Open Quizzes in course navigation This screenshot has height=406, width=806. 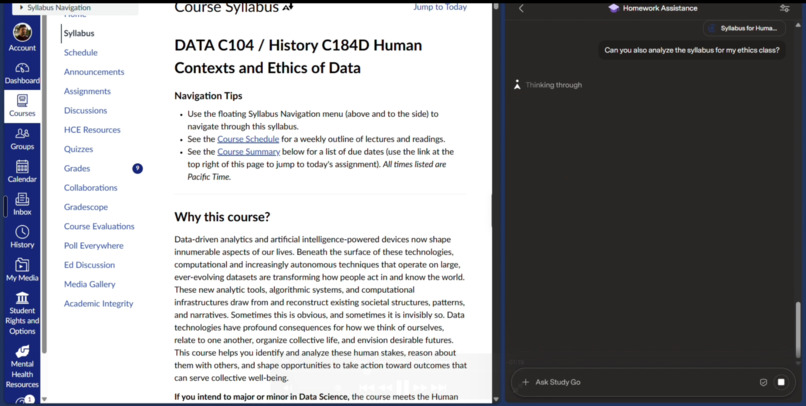tap(79, 149)
